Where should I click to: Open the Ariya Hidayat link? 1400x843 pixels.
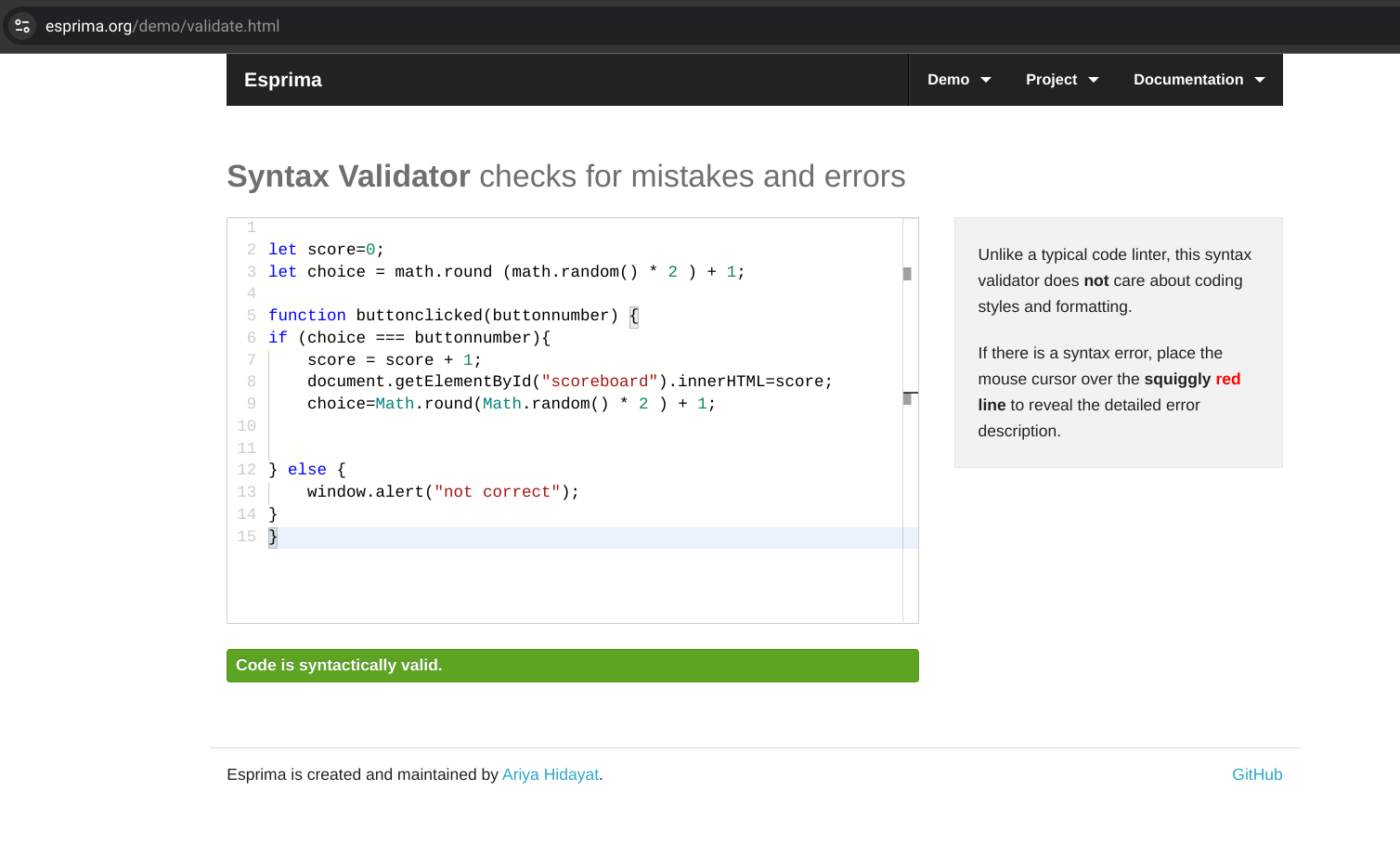tap(550, 774)
